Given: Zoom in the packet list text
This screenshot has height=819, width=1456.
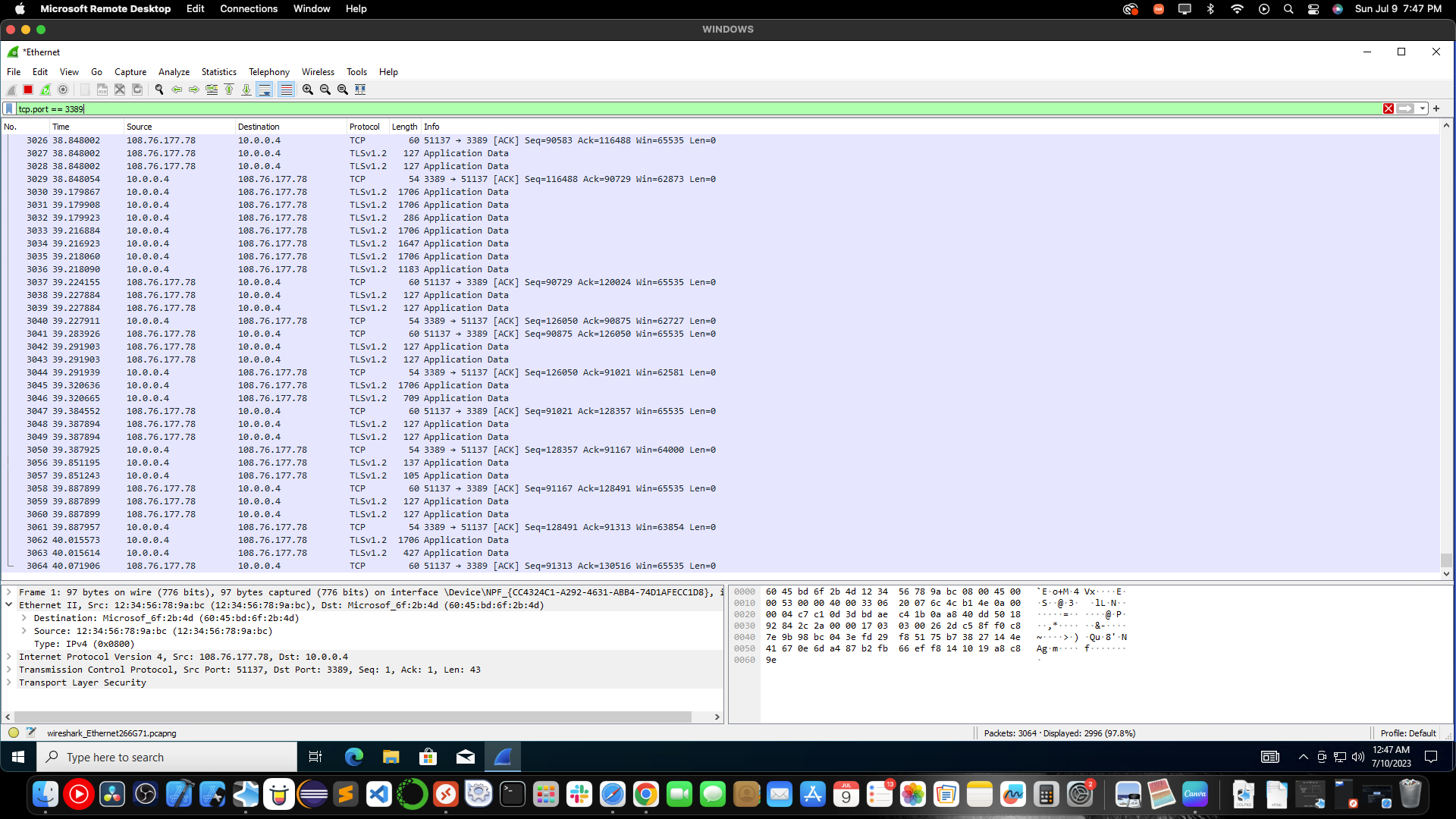Looking at the screenshot, I should (308, 89).
